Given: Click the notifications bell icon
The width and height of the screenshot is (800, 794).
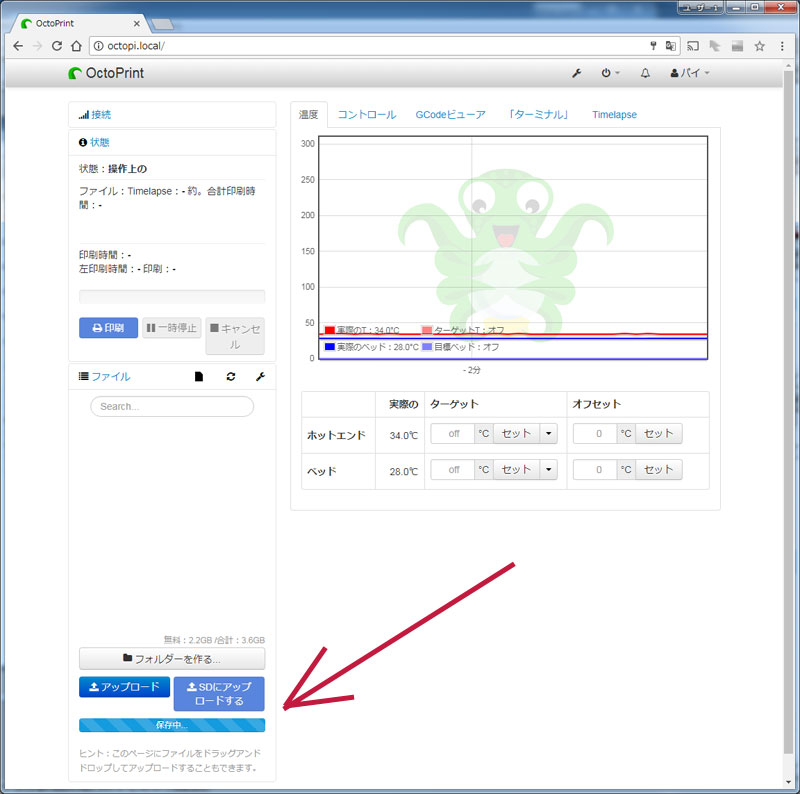Looking at the screenshot, I should pyautogui.click(x=645, y=73).
